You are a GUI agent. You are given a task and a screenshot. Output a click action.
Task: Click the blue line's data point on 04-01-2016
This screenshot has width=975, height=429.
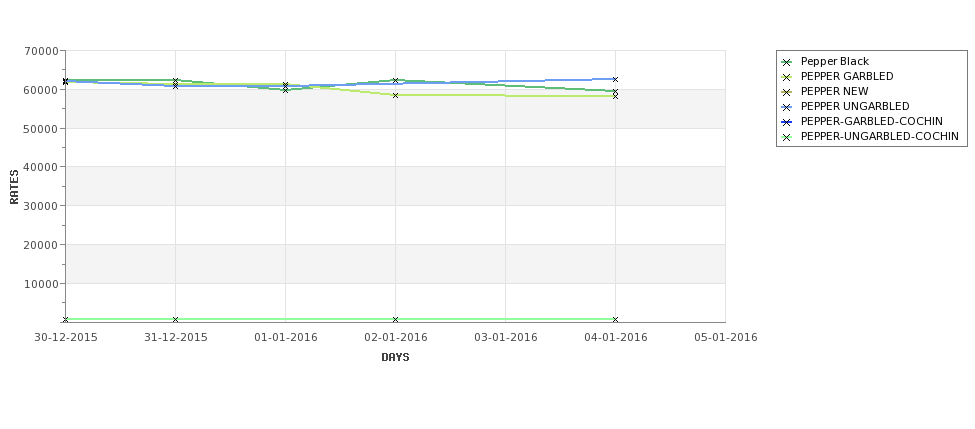point(616,80)
